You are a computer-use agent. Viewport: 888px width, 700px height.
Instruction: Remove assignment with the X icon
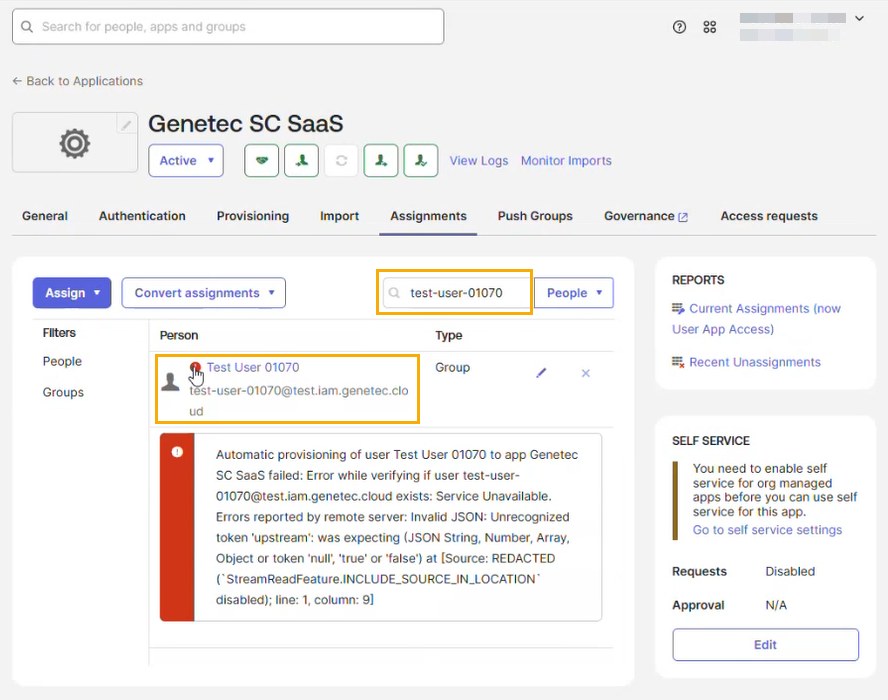coord(586,373)
